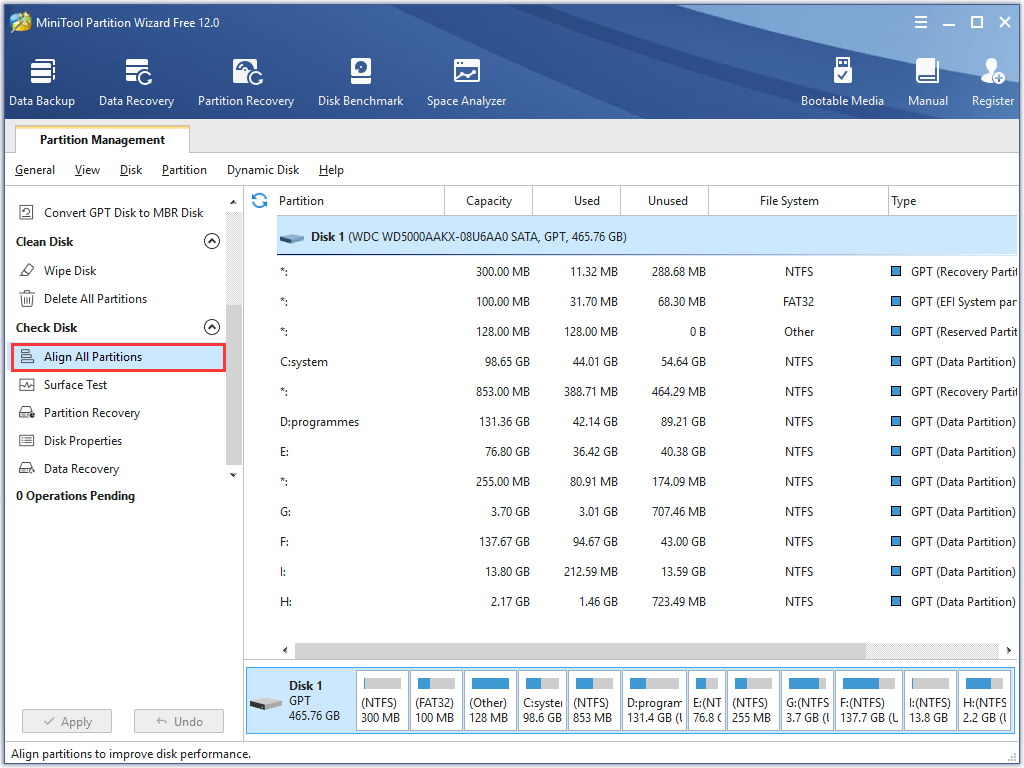Open the Partition menu
Viewport: 1024px width, 768px height.
pos(184,170)
